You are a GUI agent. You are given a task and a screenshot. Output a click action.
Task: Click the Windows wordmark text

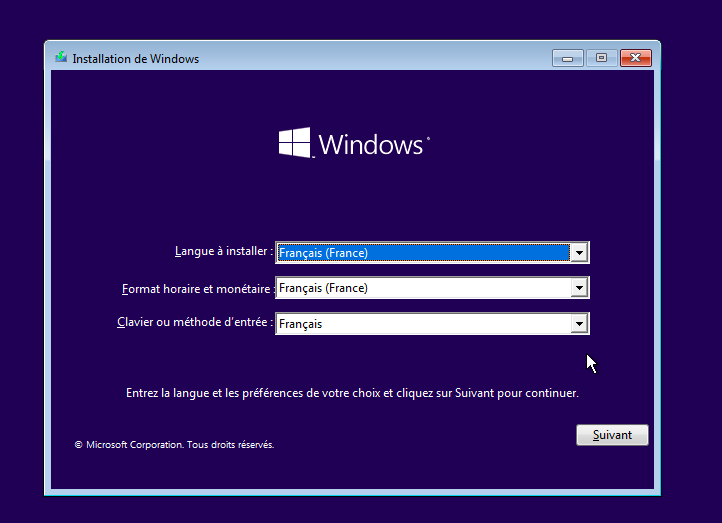pyautogui.click(x=372, y=145)
